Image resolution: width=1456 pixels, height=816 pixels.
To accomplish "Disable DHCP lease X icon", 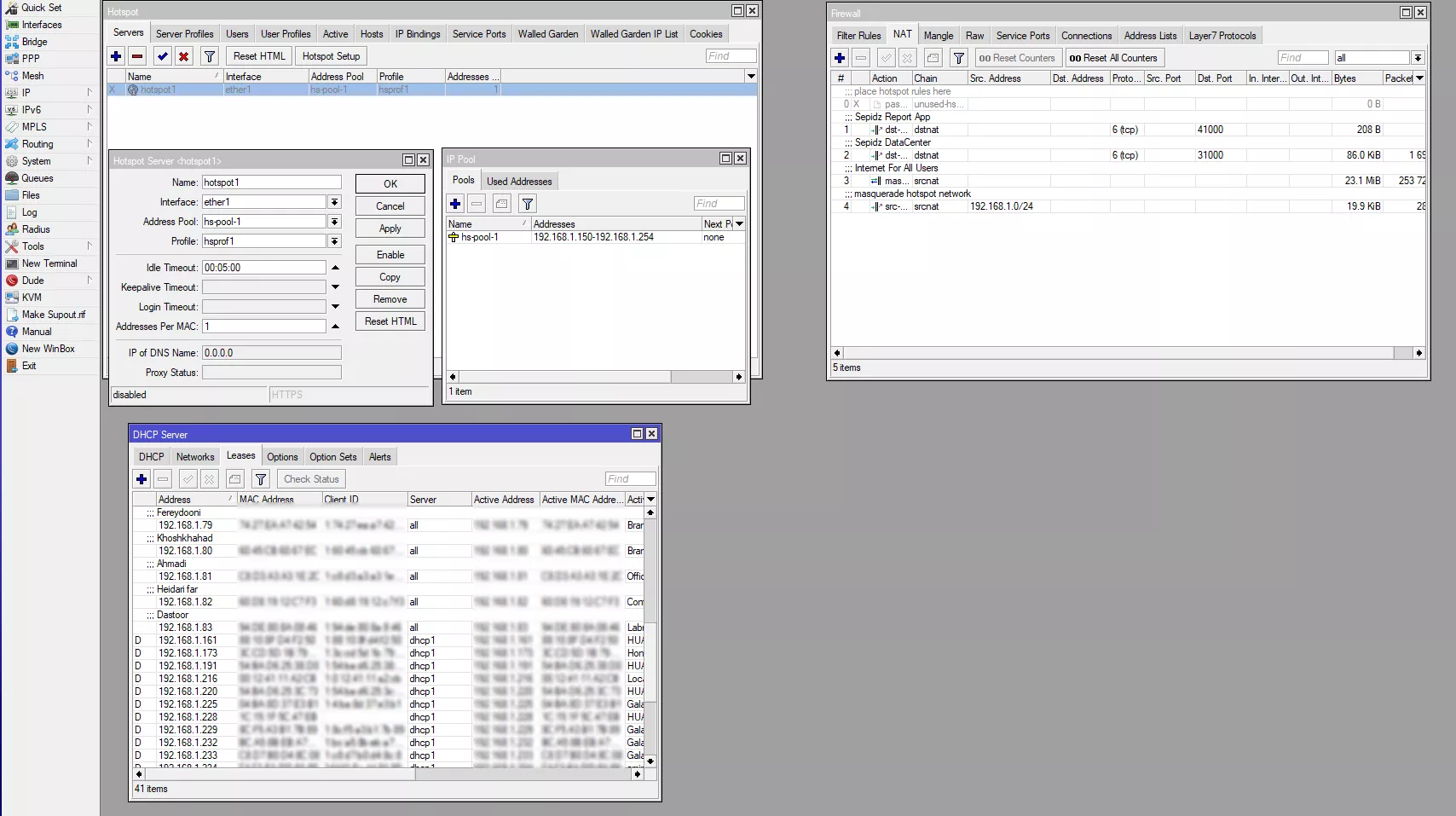I will click(210, 479).
